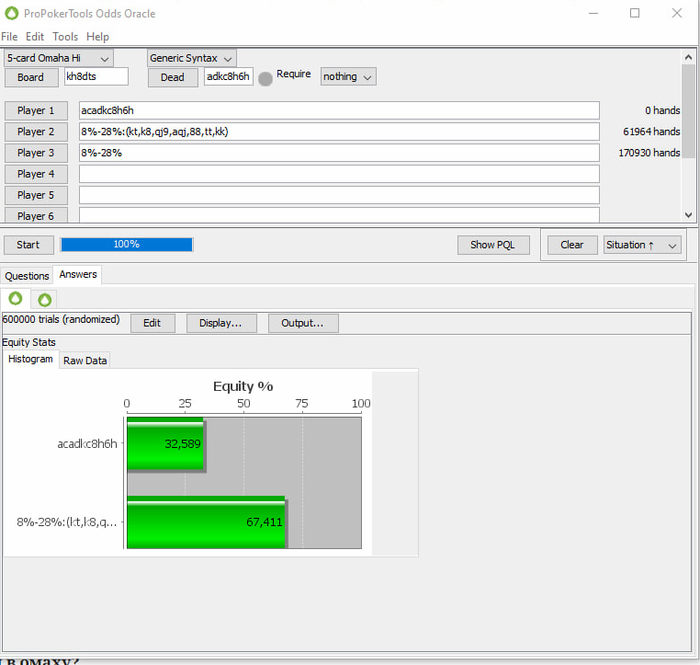Switch to the Questions tab
Screen dimensions: 700x665
click(27, 276)
